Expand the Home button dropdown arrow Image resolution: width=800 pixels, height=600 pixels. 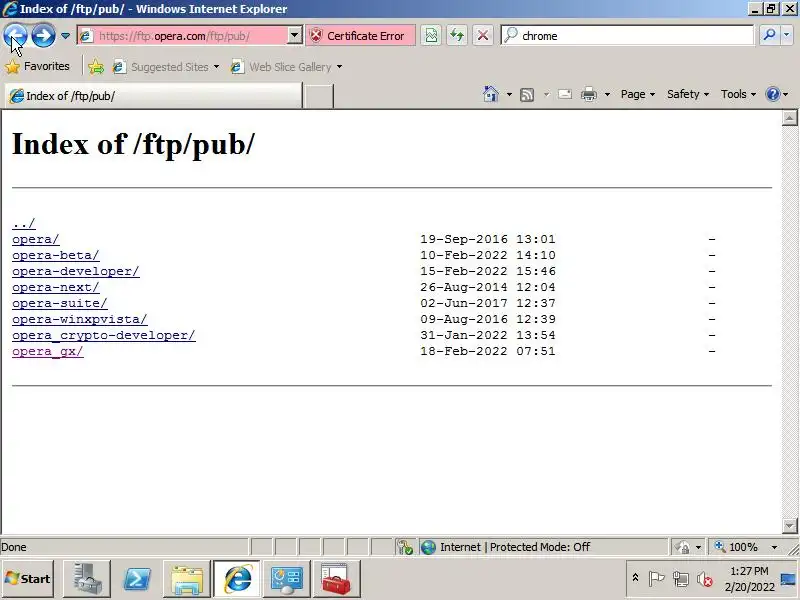point(509,94)
